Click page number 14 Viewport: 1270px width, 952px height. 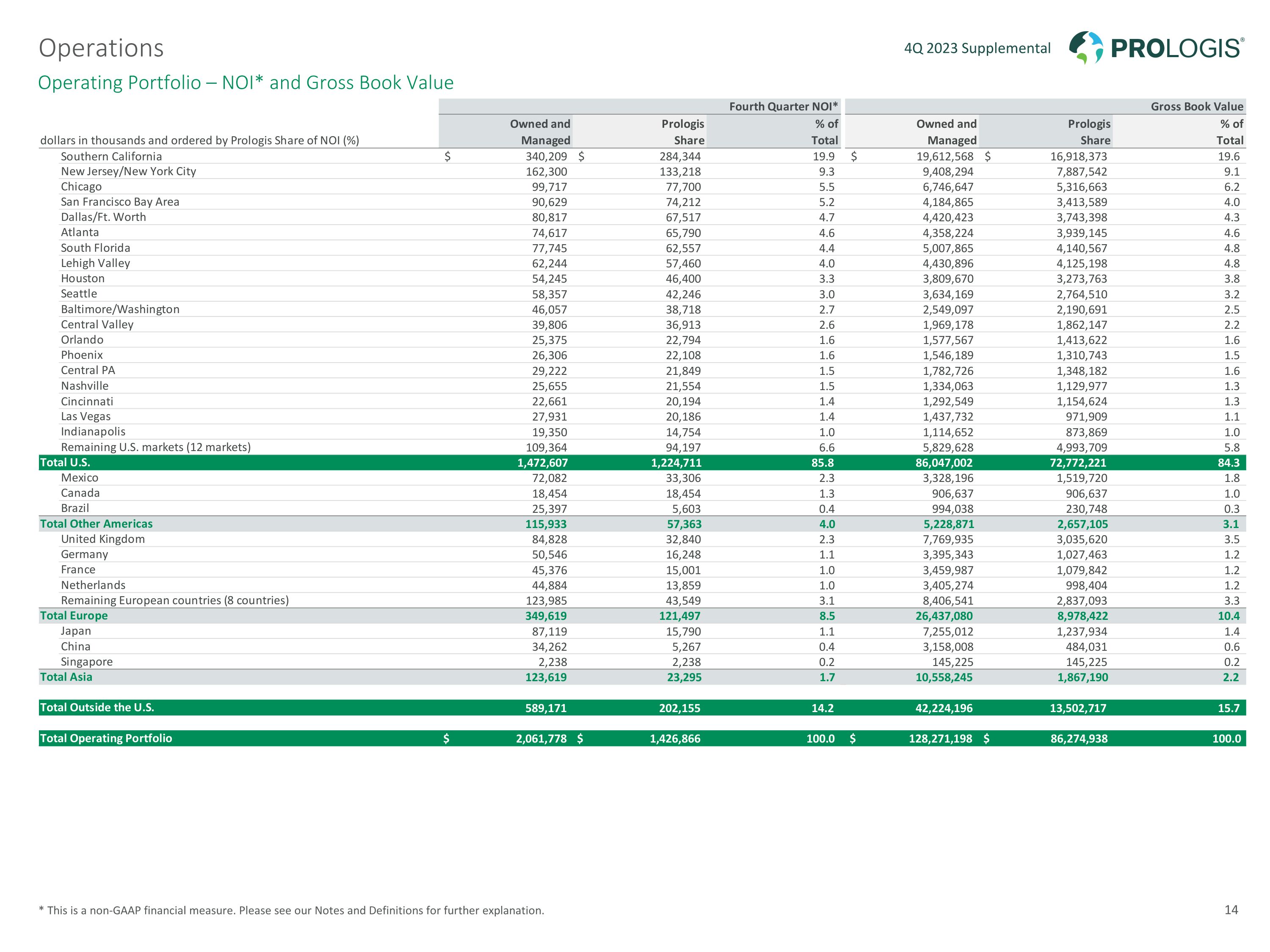(x=1231, y=910)
